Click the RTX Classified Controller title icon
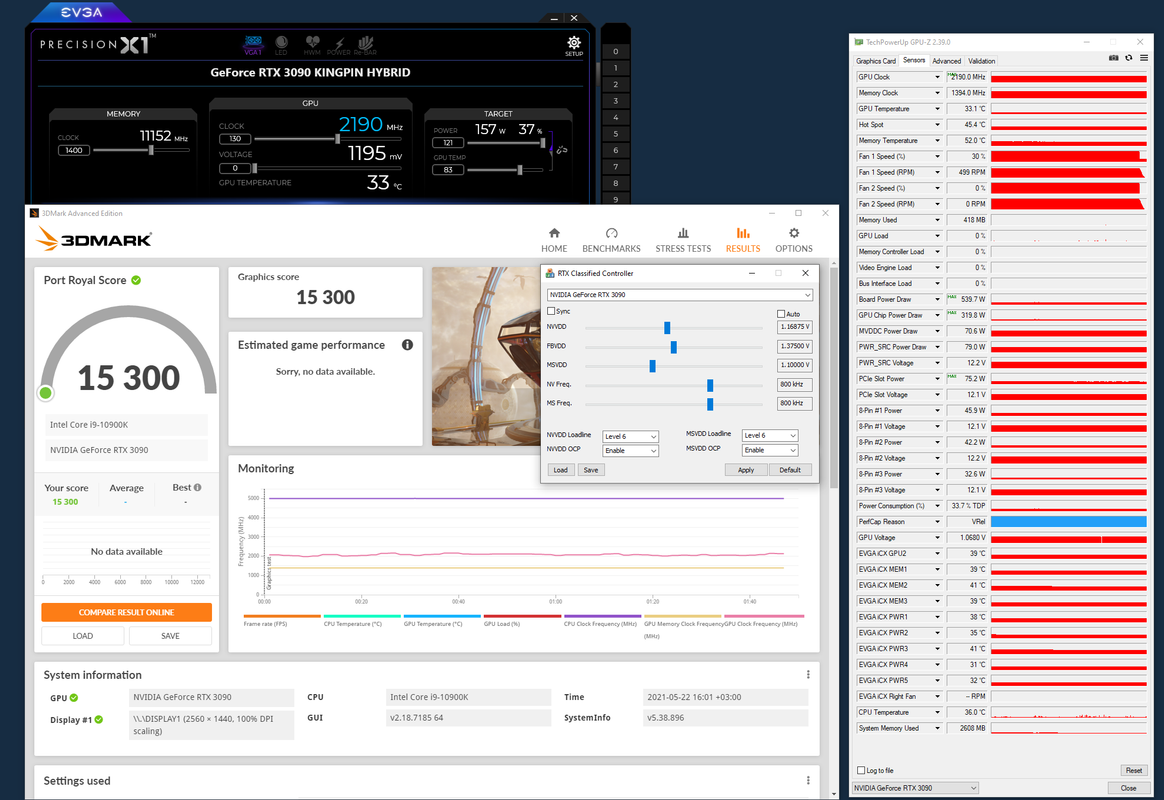This screenshot has height=800, width=1164. [x=550, y=273]
